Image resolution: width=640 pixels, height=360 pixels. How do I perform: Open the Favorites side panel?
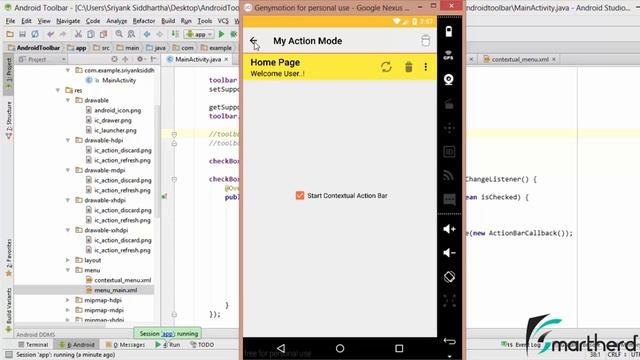coord(9,258)
